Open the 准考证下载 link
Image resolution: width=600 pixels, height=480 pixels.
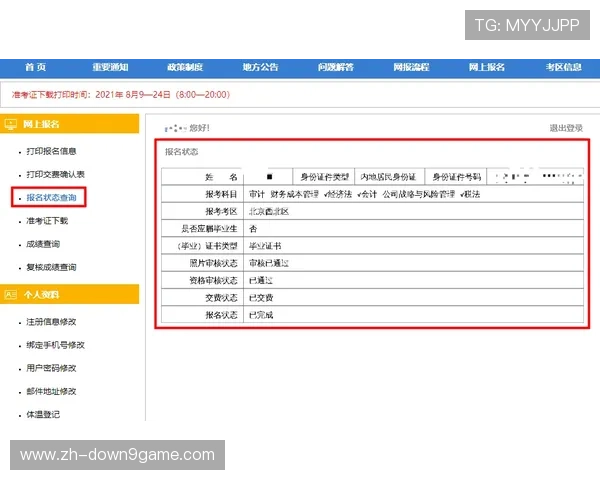tap(47, 221)
